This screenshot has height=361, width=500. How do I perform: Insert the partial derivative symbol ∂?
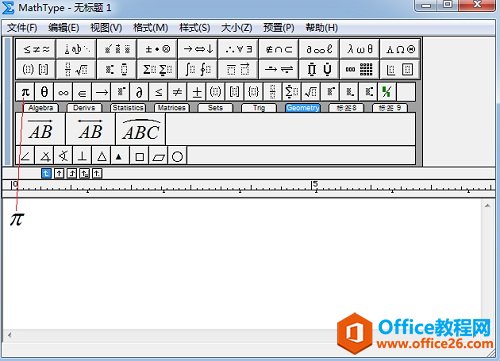(x=140, y=92)
